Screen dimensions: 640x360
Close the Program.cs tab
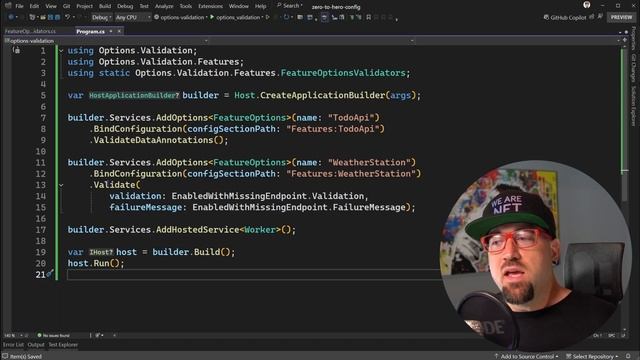pos(119,31)
